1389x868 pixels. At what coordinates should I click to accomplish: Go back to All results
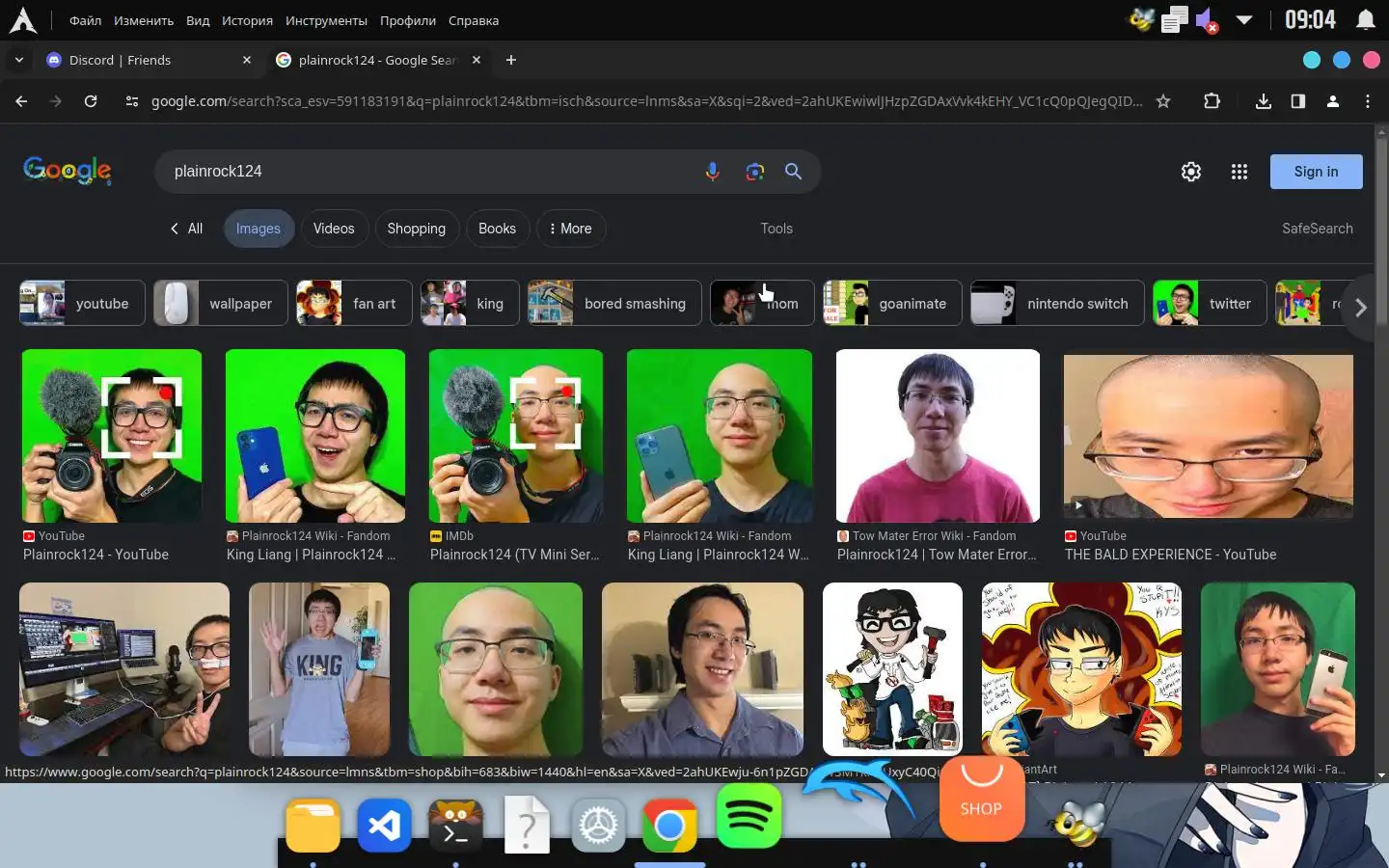[186, 229]
